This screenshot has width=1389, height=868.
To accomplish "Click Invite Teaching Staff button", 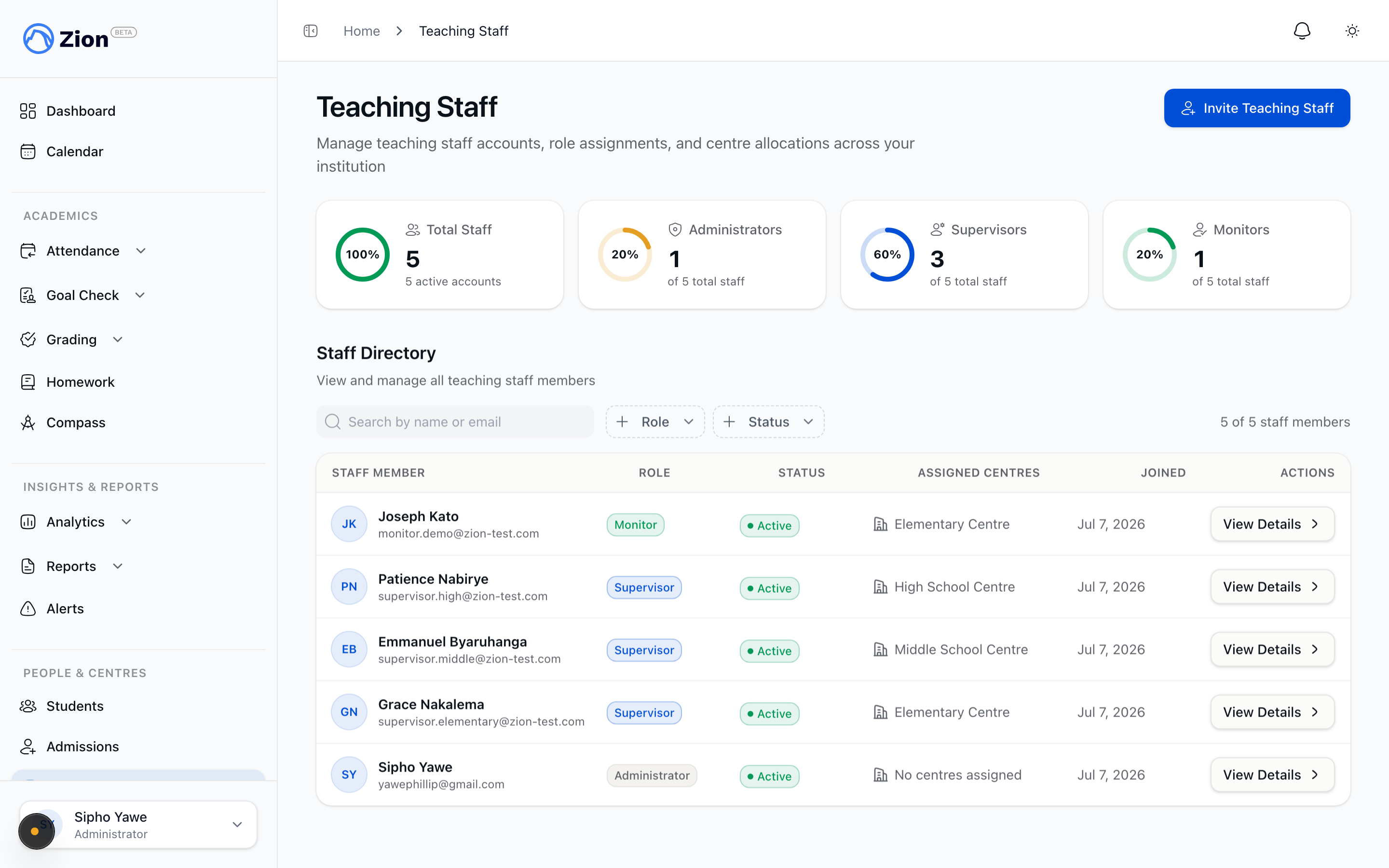I will (1257, 108).
